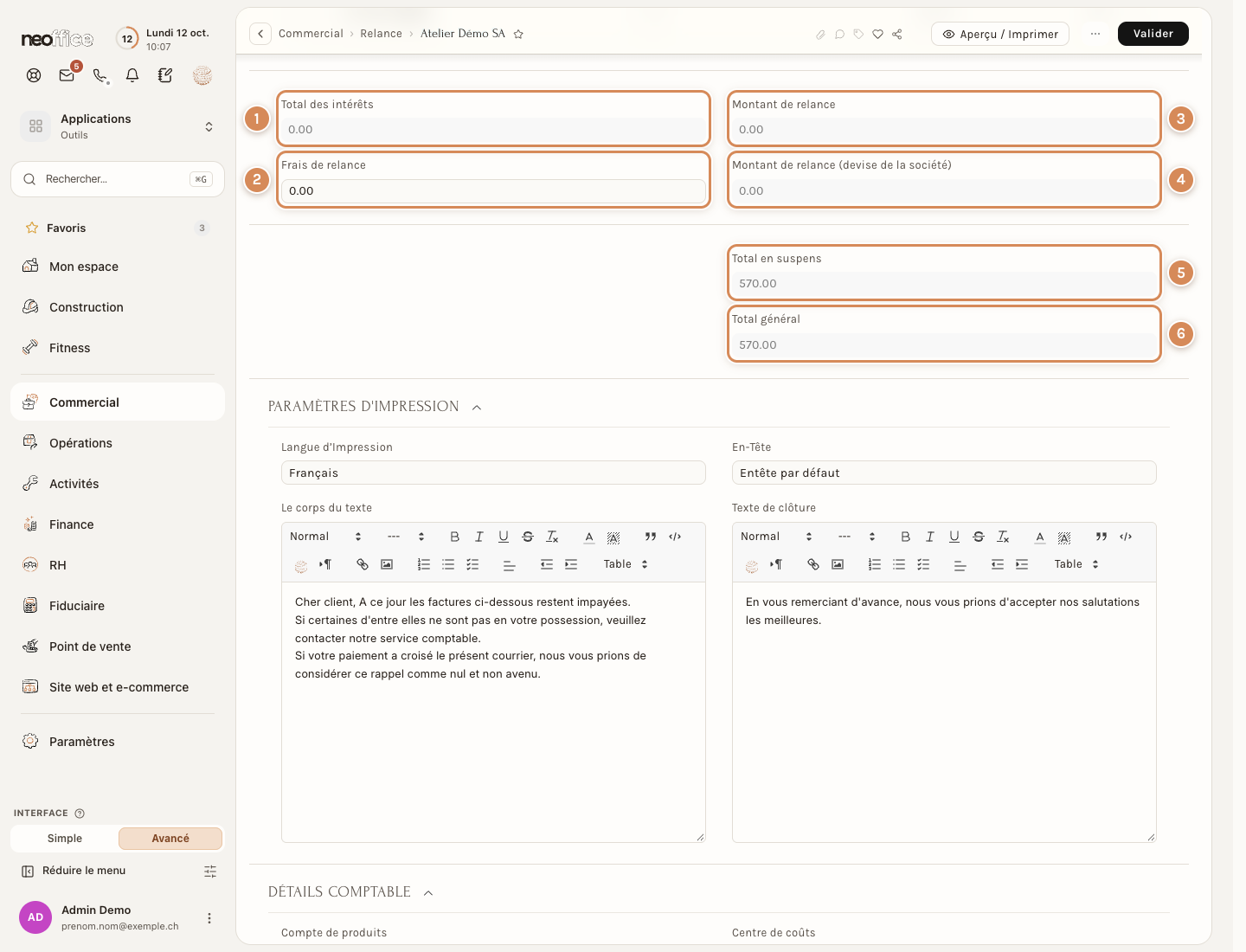1246x952 pixels.
Task: Click the share icon in header
Action: coord(897,34)
